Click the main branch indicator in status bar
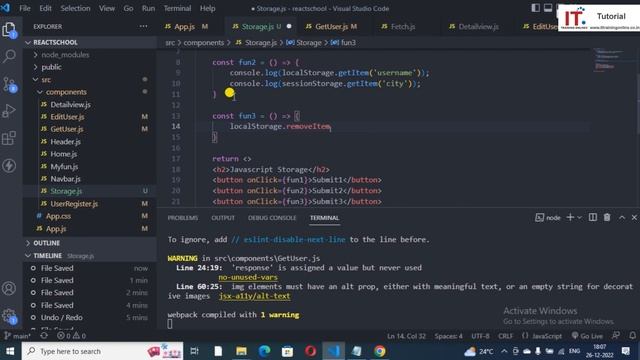 pyautogui.click(x=17, y=336)
